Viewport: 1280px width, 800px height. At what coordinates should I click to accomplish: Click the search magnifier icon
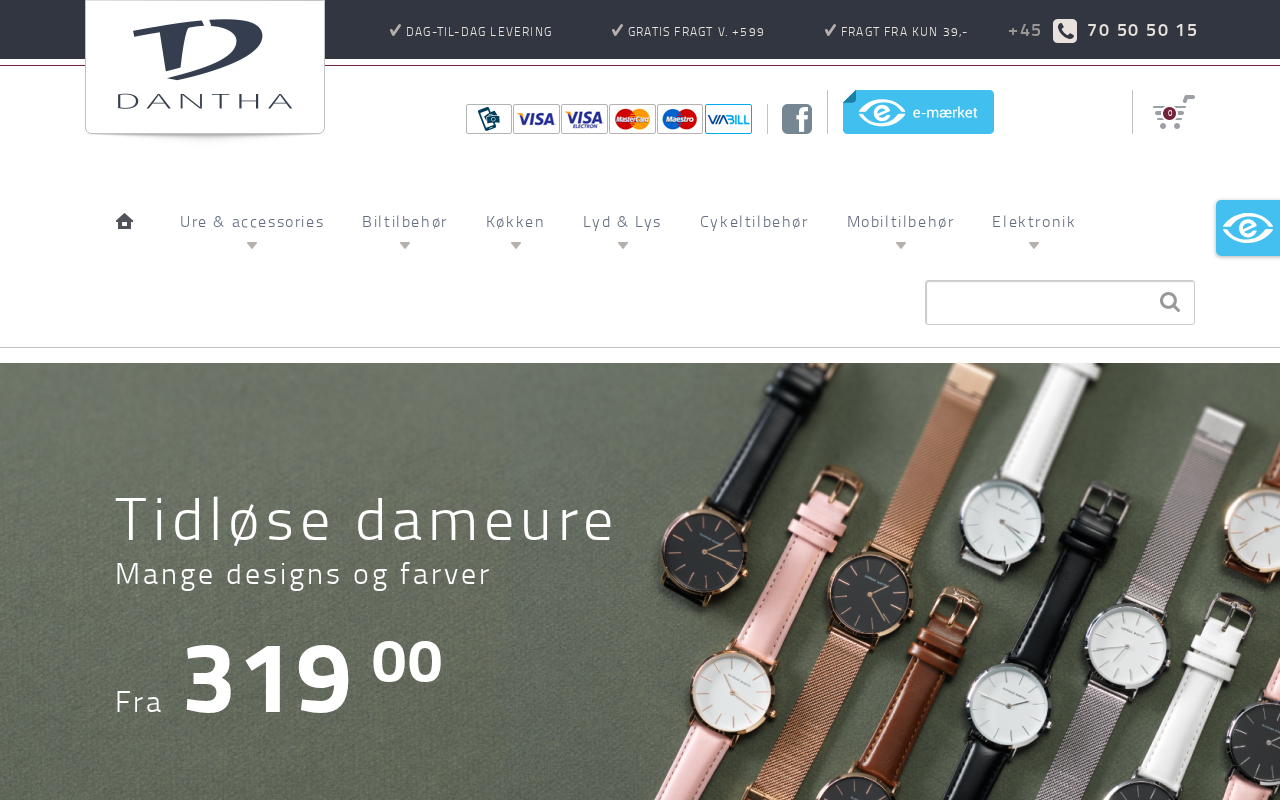click(x=1170, y=302)
